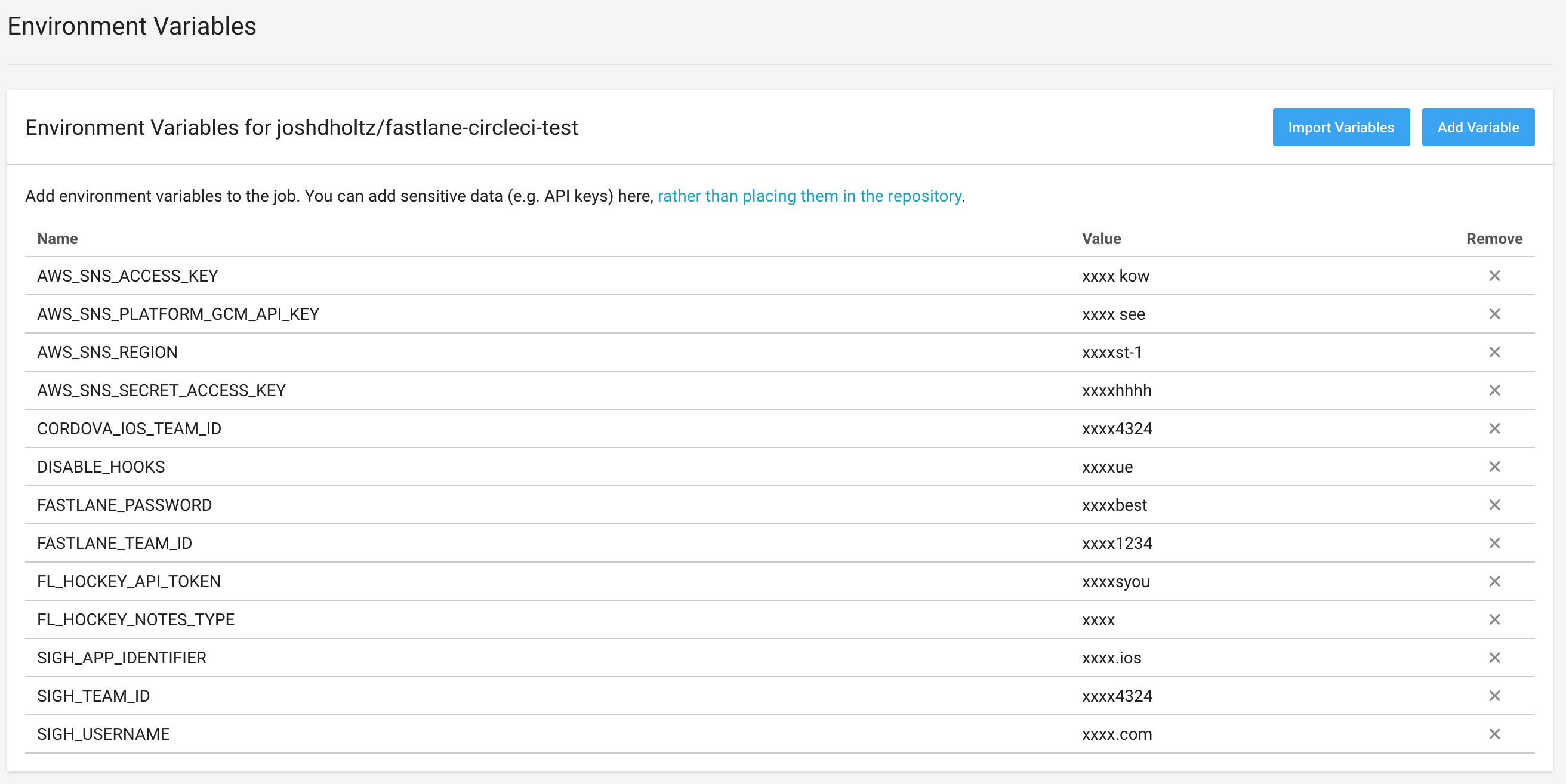Click the Name column header
1566x784 pixels.
[x=57, y=239]
